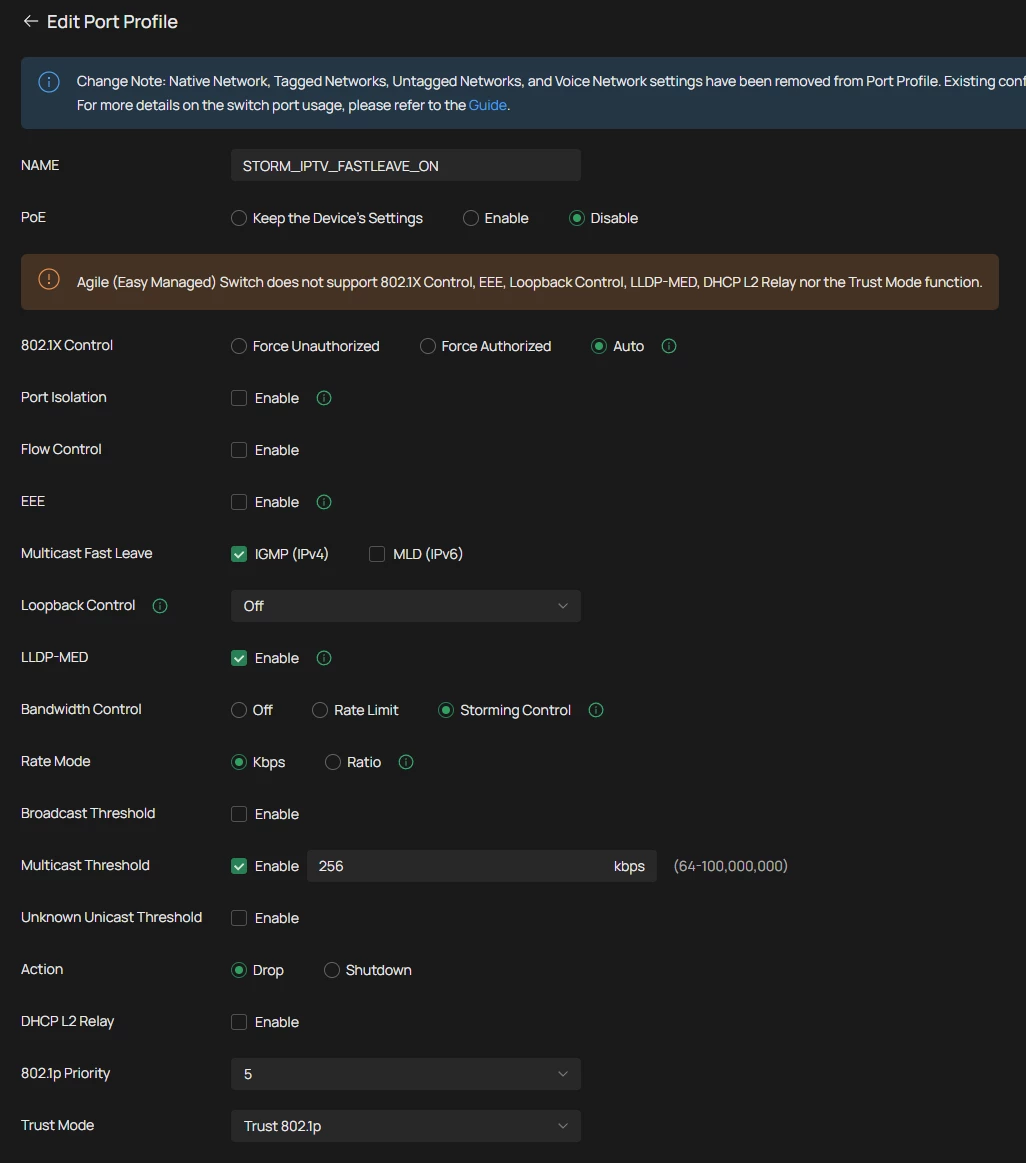This screenshot has width=1026, height=1163.
Task: Click the info icon beside Loopback Control label
Action: [x=160, y=606]
